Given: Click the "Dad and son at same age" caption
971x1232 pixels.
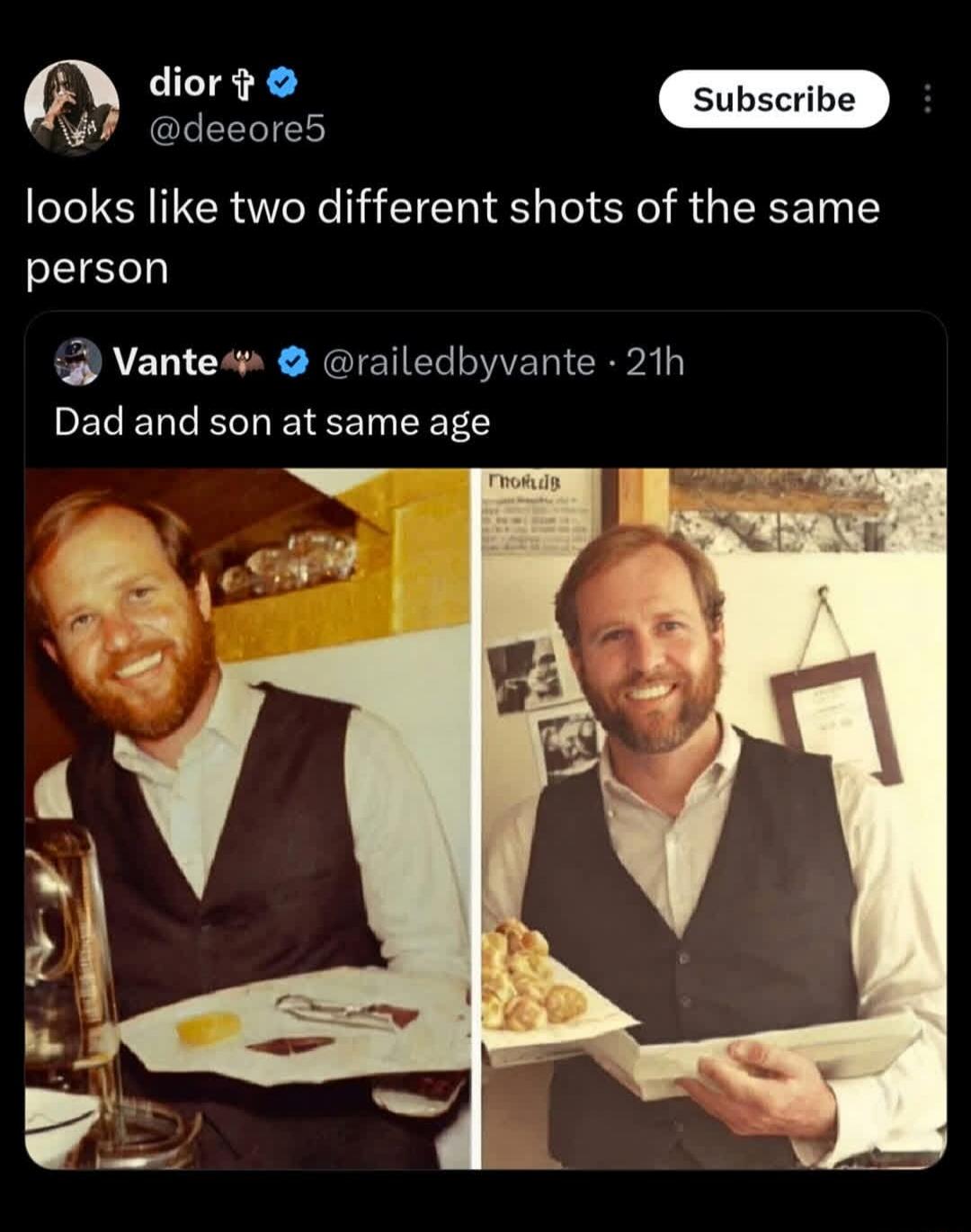Looking at the screenshot, I should tap(272, 422).
